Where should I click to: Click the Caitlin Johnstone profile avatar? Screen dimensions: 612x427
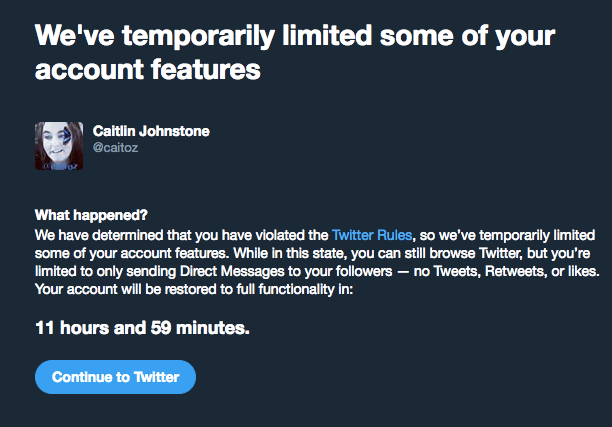[x=59, y=146]
